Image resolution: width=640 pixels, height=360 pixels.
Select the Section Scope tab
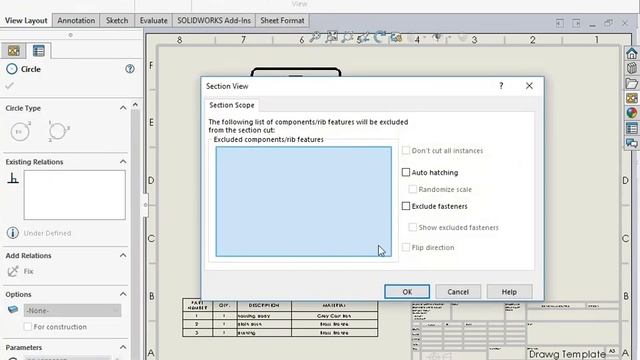[x=232, y=105]
